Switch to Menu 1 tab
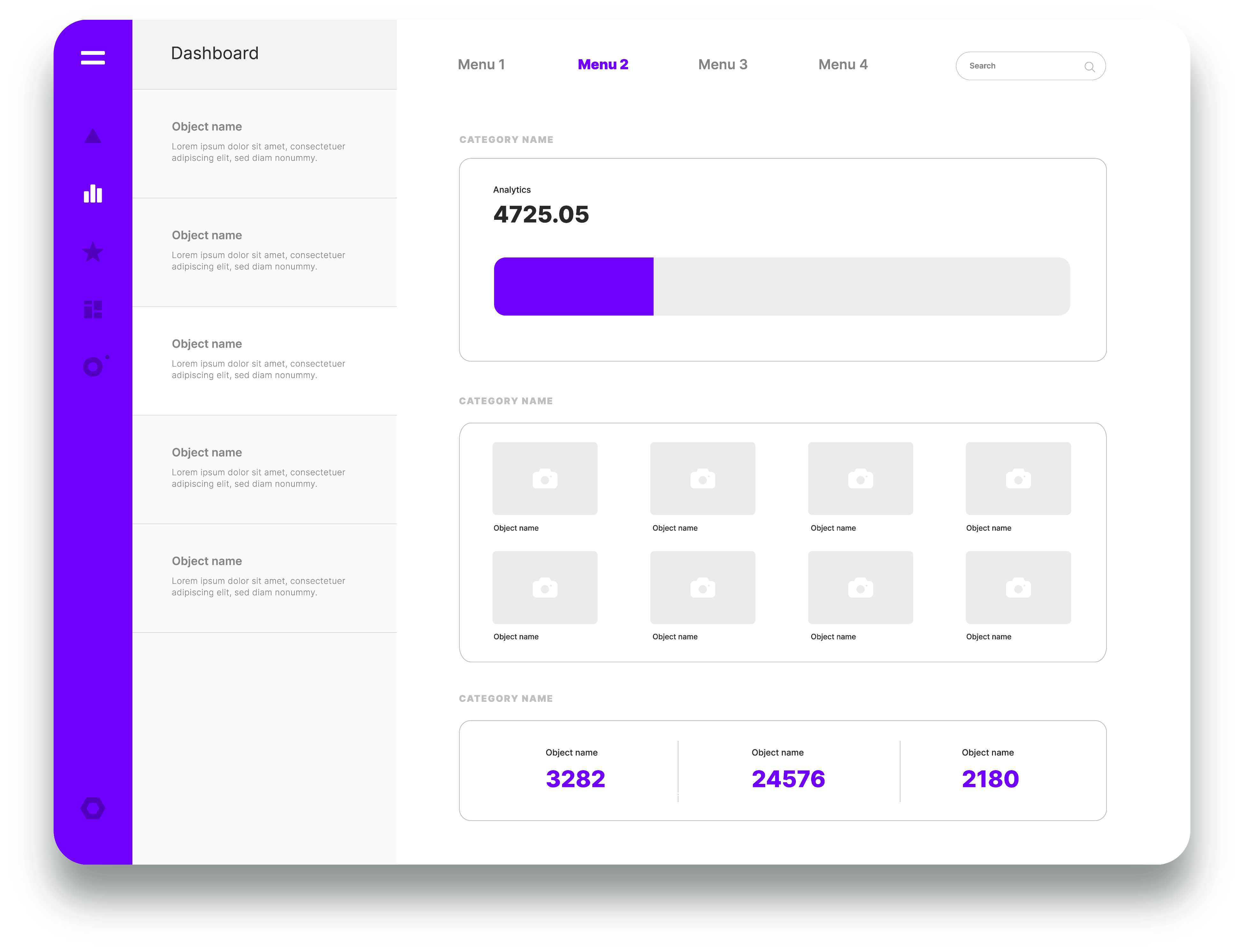1244x952 pixels. click(x=481, y=64)
